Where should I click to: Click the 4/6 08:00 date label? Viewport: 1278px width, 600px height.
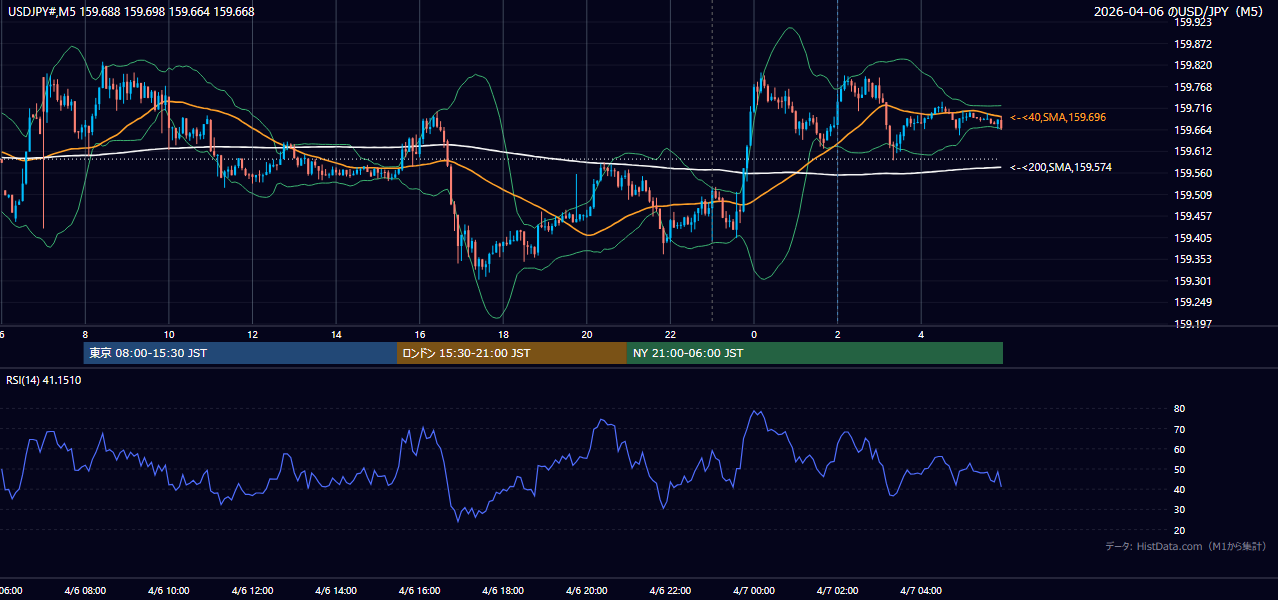(86, 591)
